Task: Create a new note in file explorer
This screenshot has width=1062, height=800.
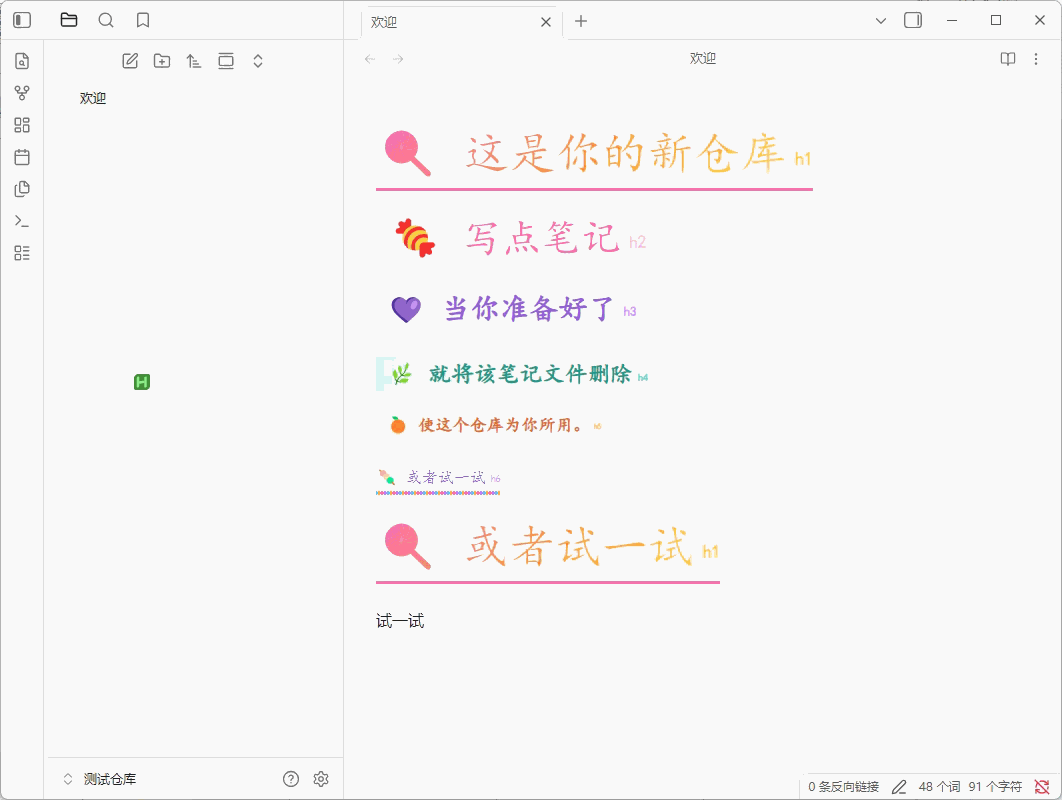Action: 130,61
